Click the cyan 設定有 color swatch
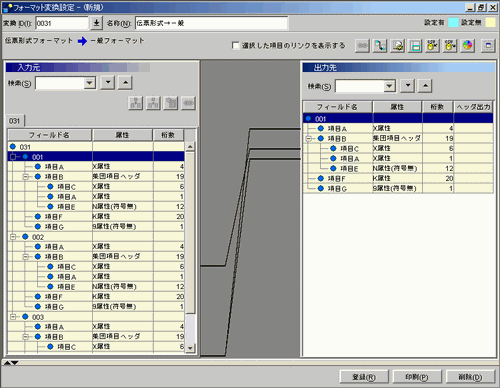Viewport: 500px width, 388px height. 454,22
